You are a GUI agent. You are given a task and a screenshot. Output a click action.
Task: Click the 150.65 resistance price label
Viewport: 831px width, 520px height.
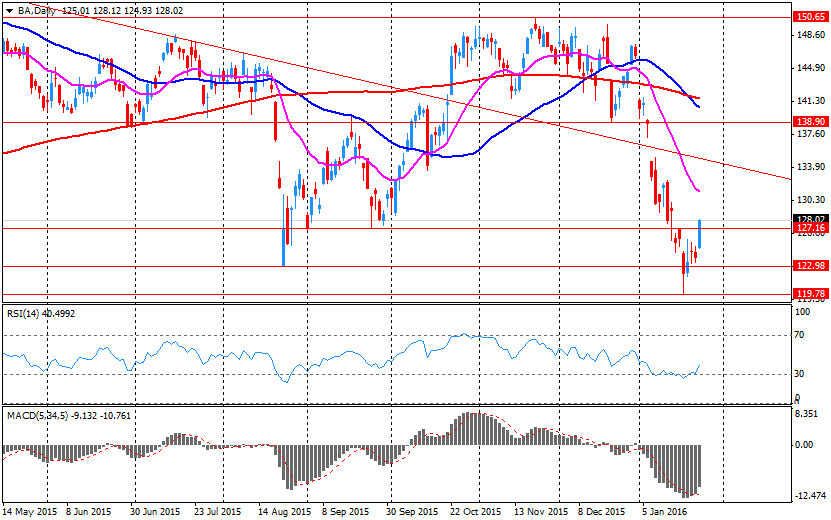coord(809,17)
